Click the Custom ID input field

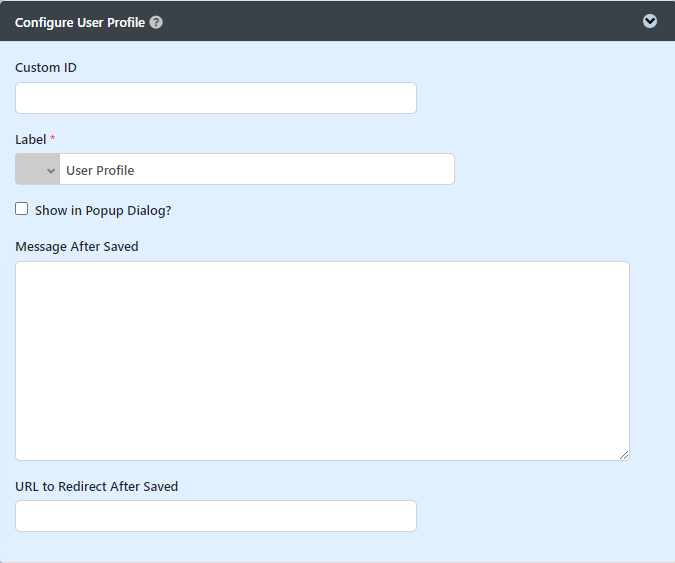pyautogui.click(x=216, y=98)
